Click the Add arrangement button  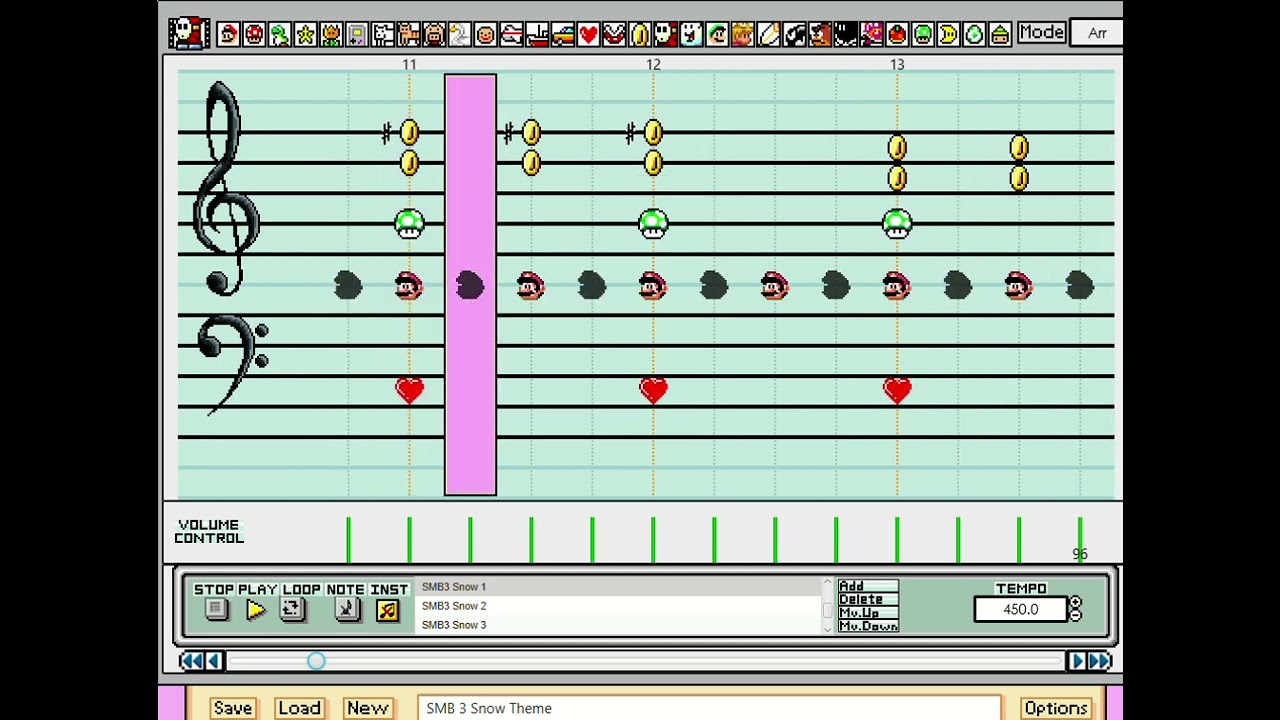868,586
